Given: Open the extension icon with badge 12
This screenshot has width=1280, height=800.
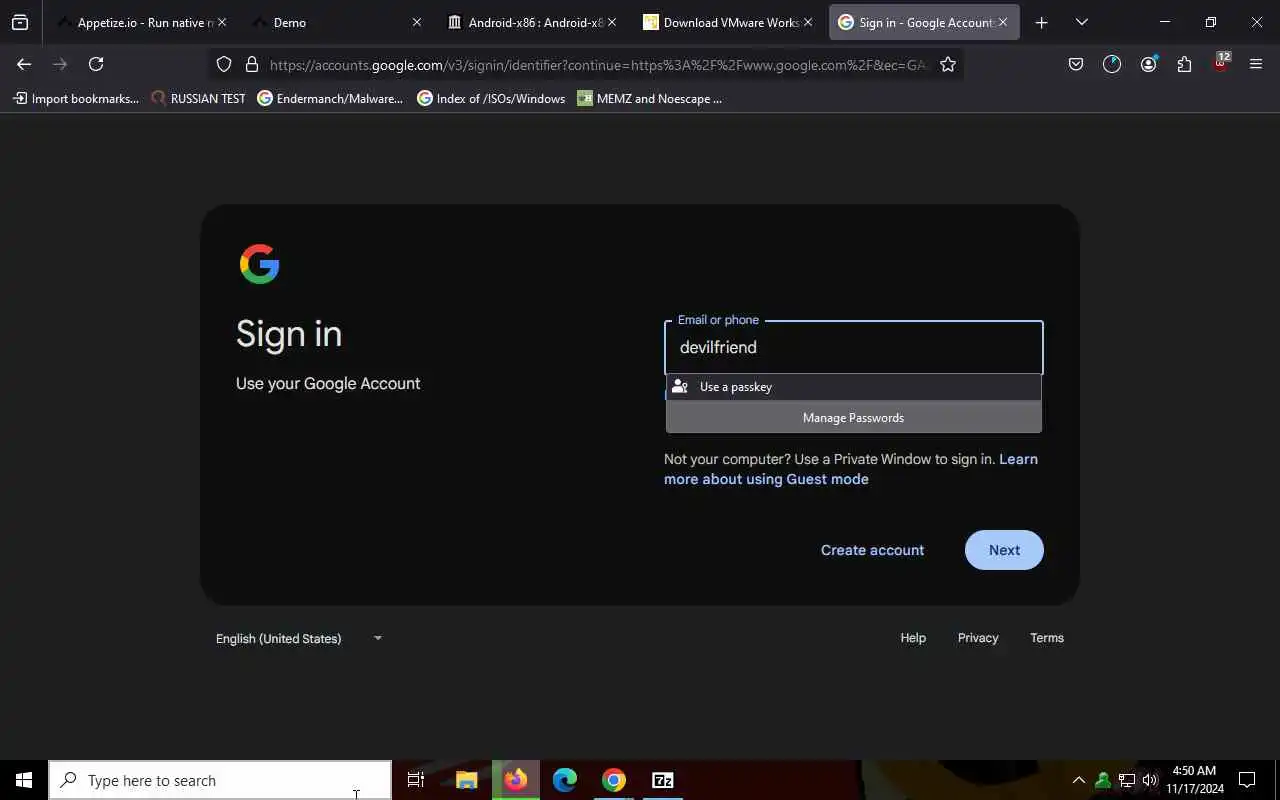Looking at the screenshot, I should click(1221, 62).
